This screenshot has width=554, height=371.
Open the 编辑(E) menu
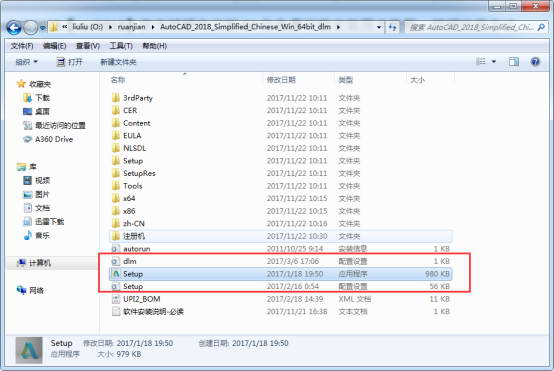[54, 46]
